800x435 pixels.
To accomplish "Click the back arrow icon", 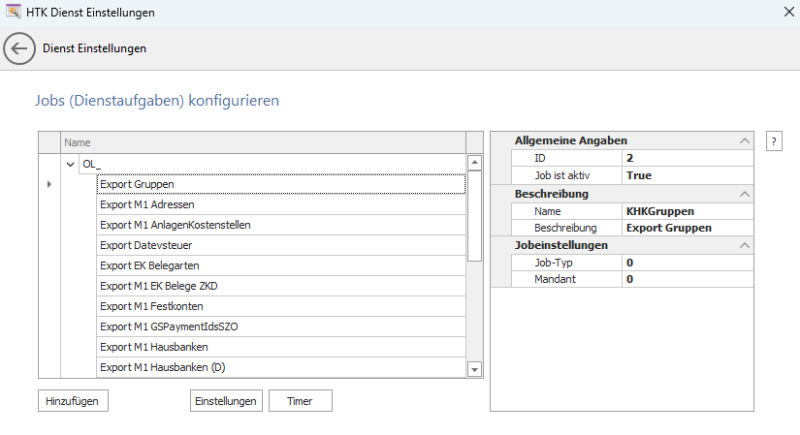I will (20, 48).
